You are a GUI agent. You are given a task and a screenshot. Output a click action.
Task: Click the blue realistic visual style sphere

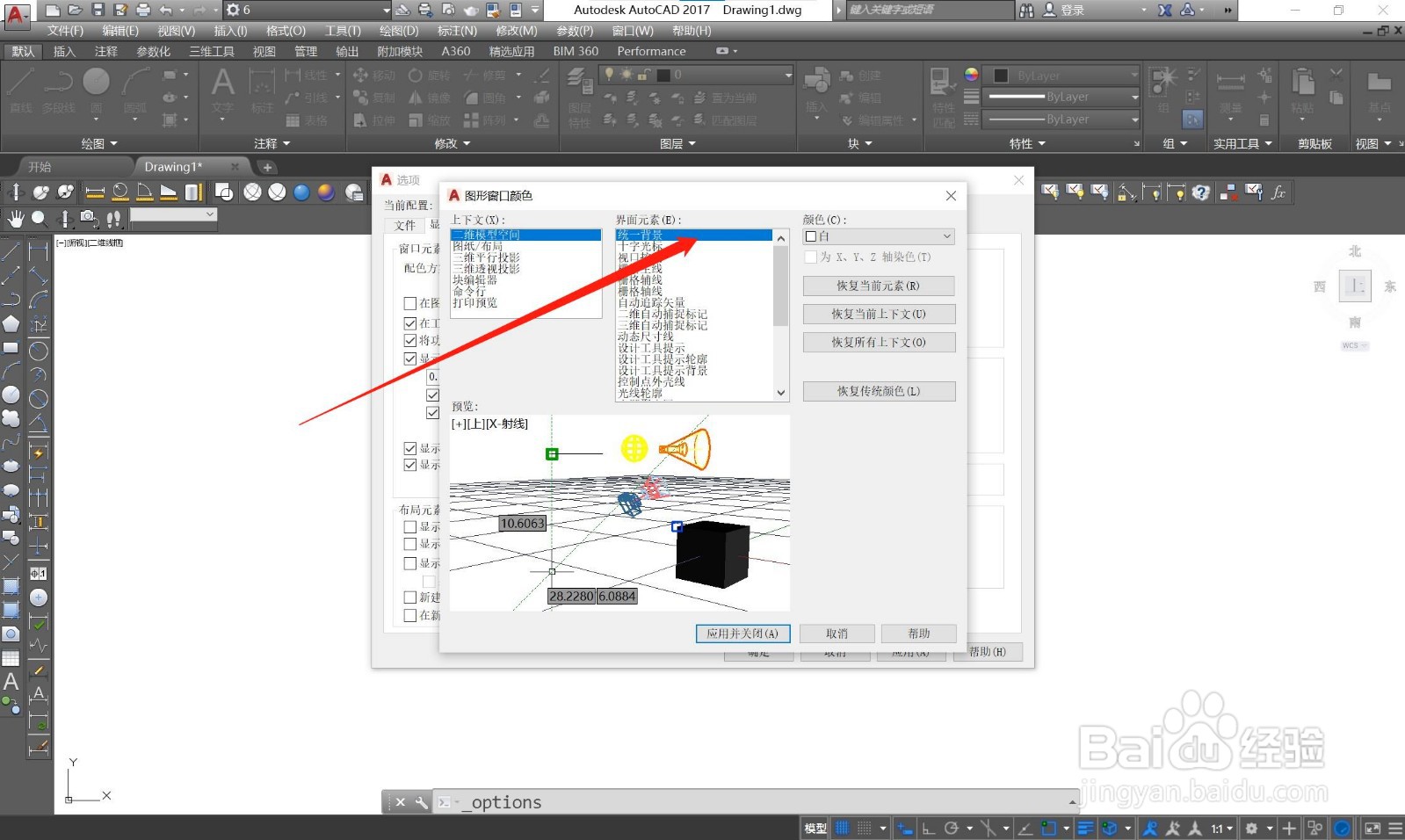301,192
